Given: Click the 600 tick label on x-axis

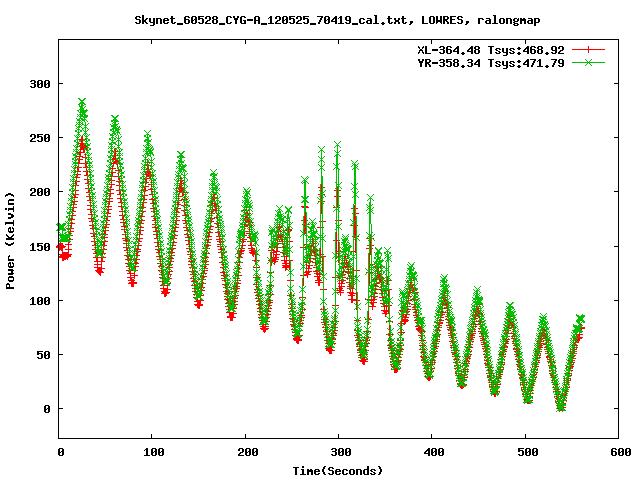Looking at the screenshot, I should [620, 452].
